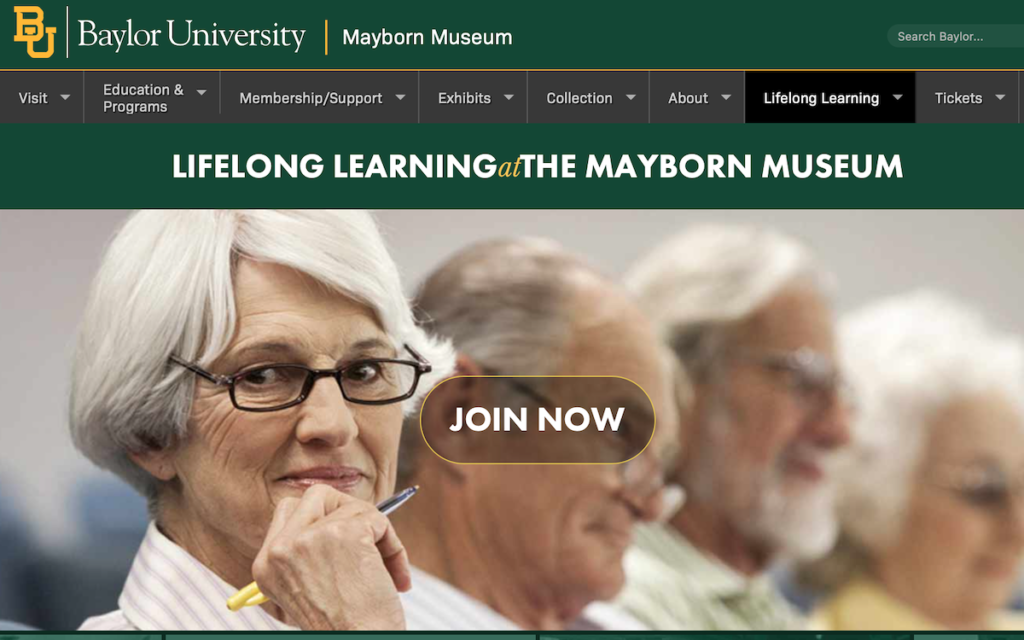Viewport: 1024px width, 640px height.
Task: Open the Education & Programs menu
Action: click(143, 98)
